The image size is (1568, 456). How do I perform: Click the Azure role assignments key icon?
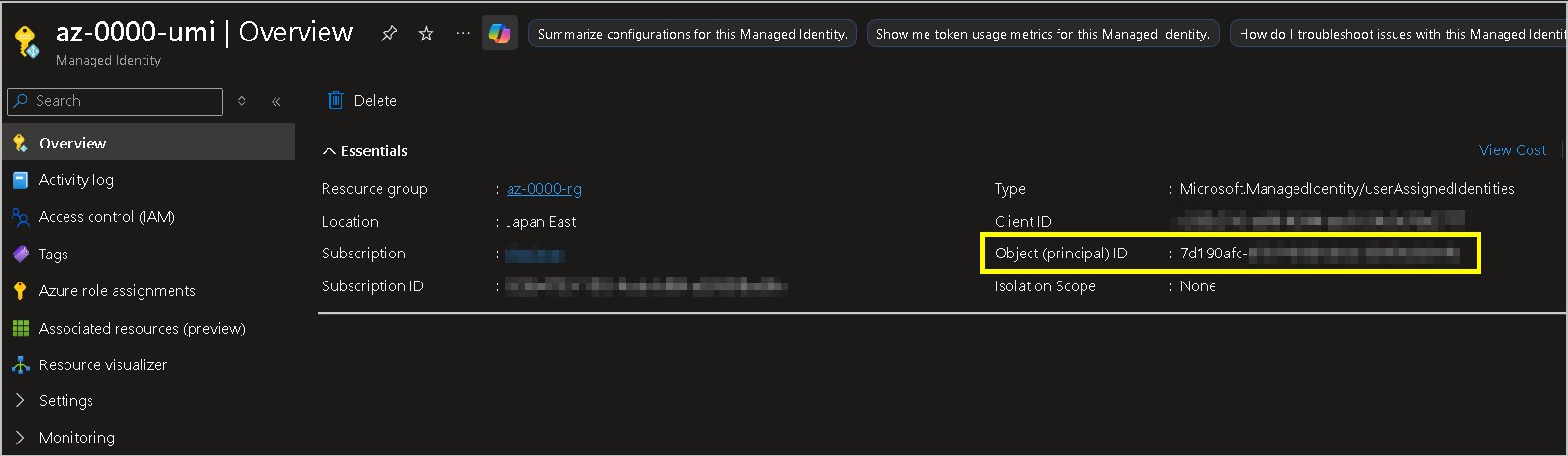point(20,291)
